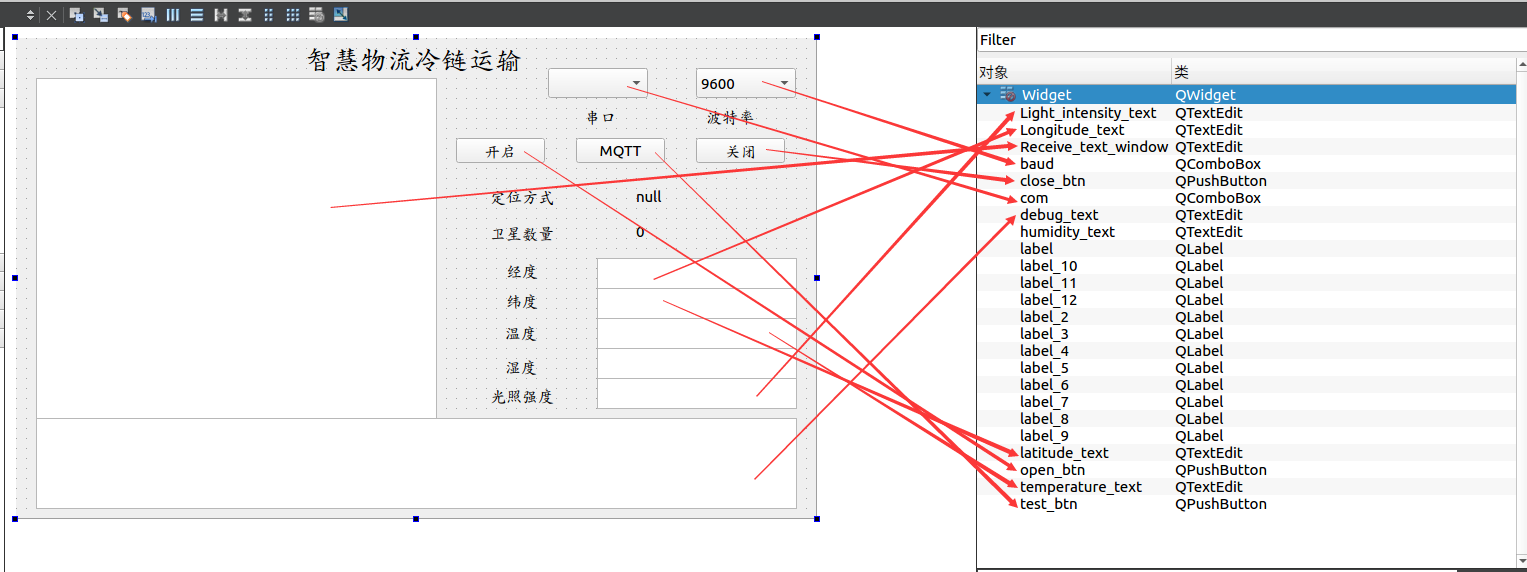
Task: Click the 开启 button on the form
Action: pos(500,151)
